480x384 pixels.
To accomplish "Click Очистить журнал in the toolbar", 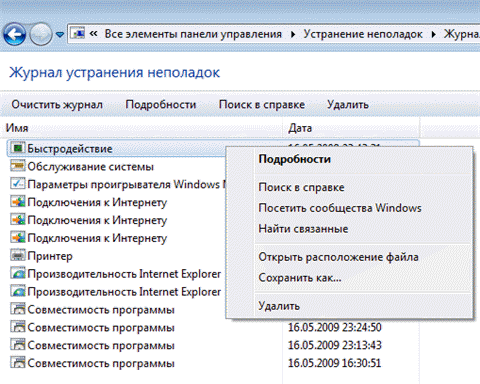I will pyautogui.click(x=57, y=105).
